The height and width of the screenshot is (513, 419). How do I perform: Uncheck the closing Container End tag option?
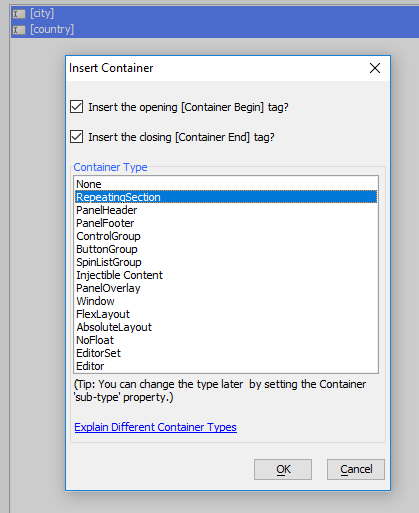(x=77, y=137)
